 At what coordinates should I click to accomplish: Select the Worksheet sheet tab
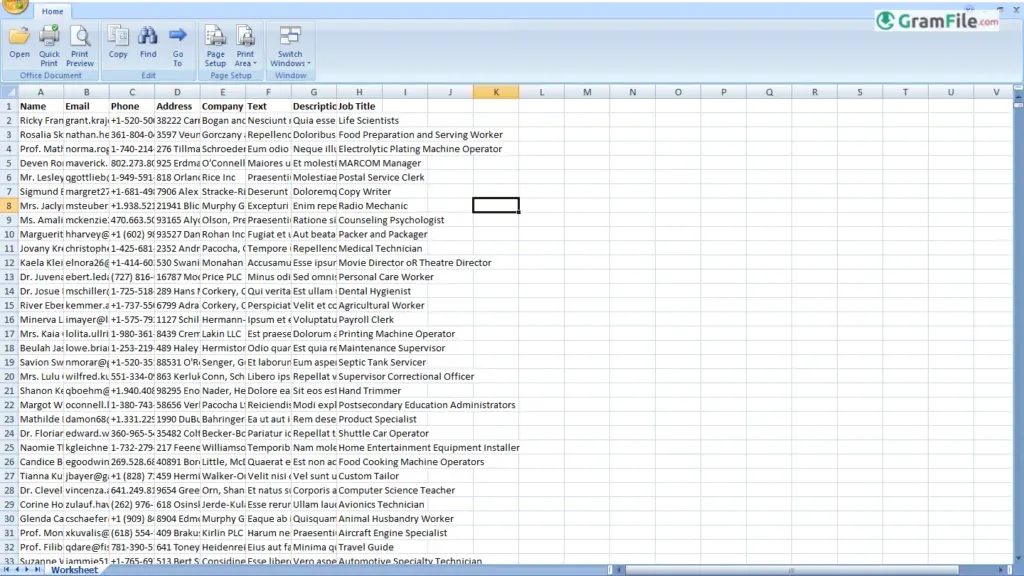coord(74,570)
